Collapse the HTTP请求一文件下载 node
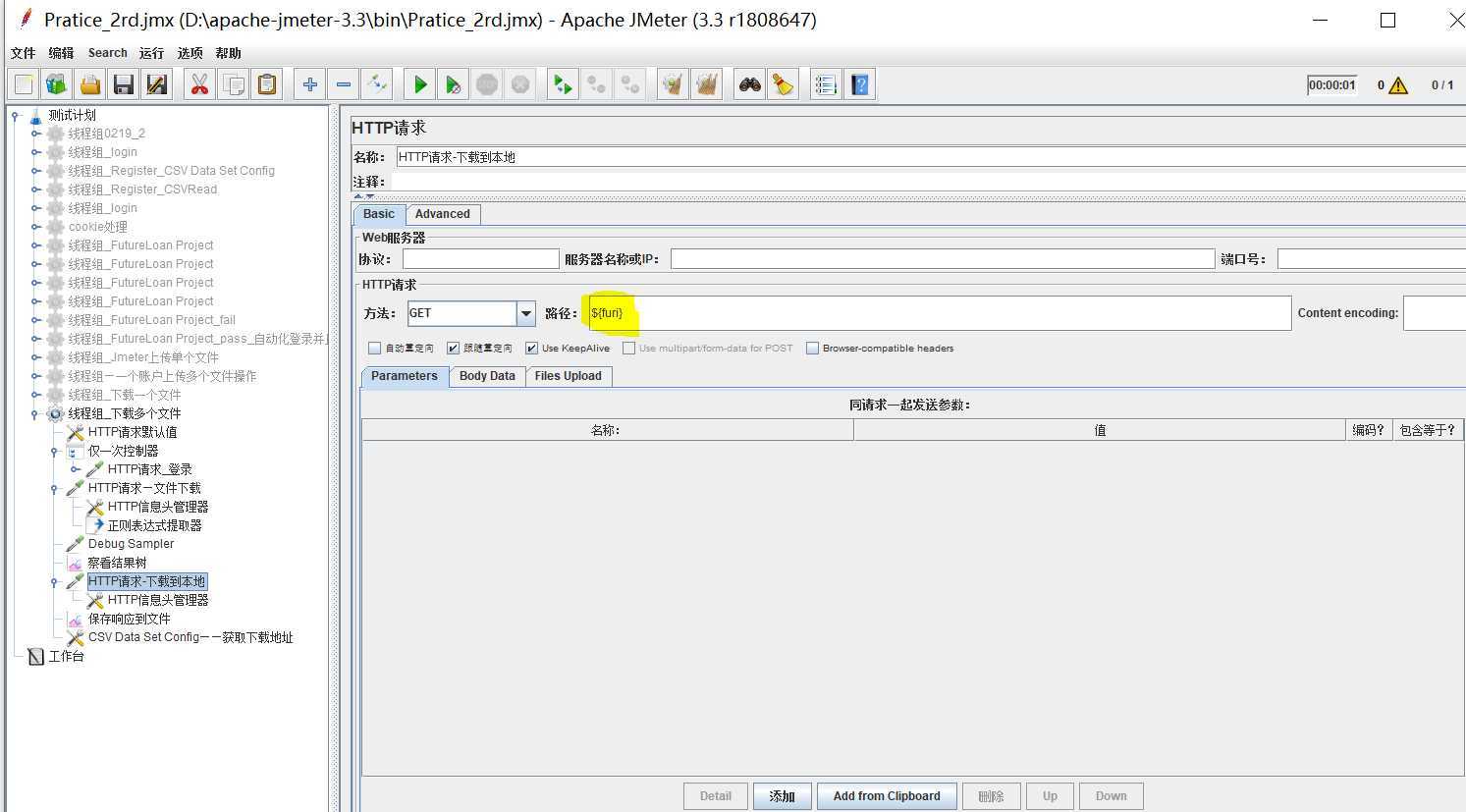Screen dimensions: 1466x812 pyautogui.click(x=54, y=488)
